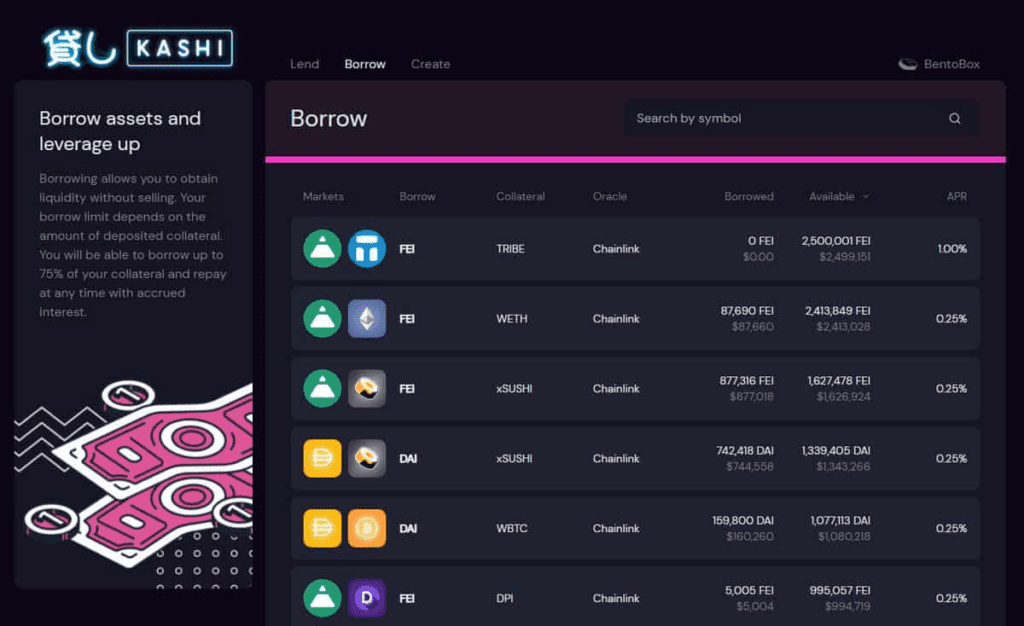Click 1,339,405 DAI available amount
Viewport: 1024px width, 626px height.
[836, 450]
